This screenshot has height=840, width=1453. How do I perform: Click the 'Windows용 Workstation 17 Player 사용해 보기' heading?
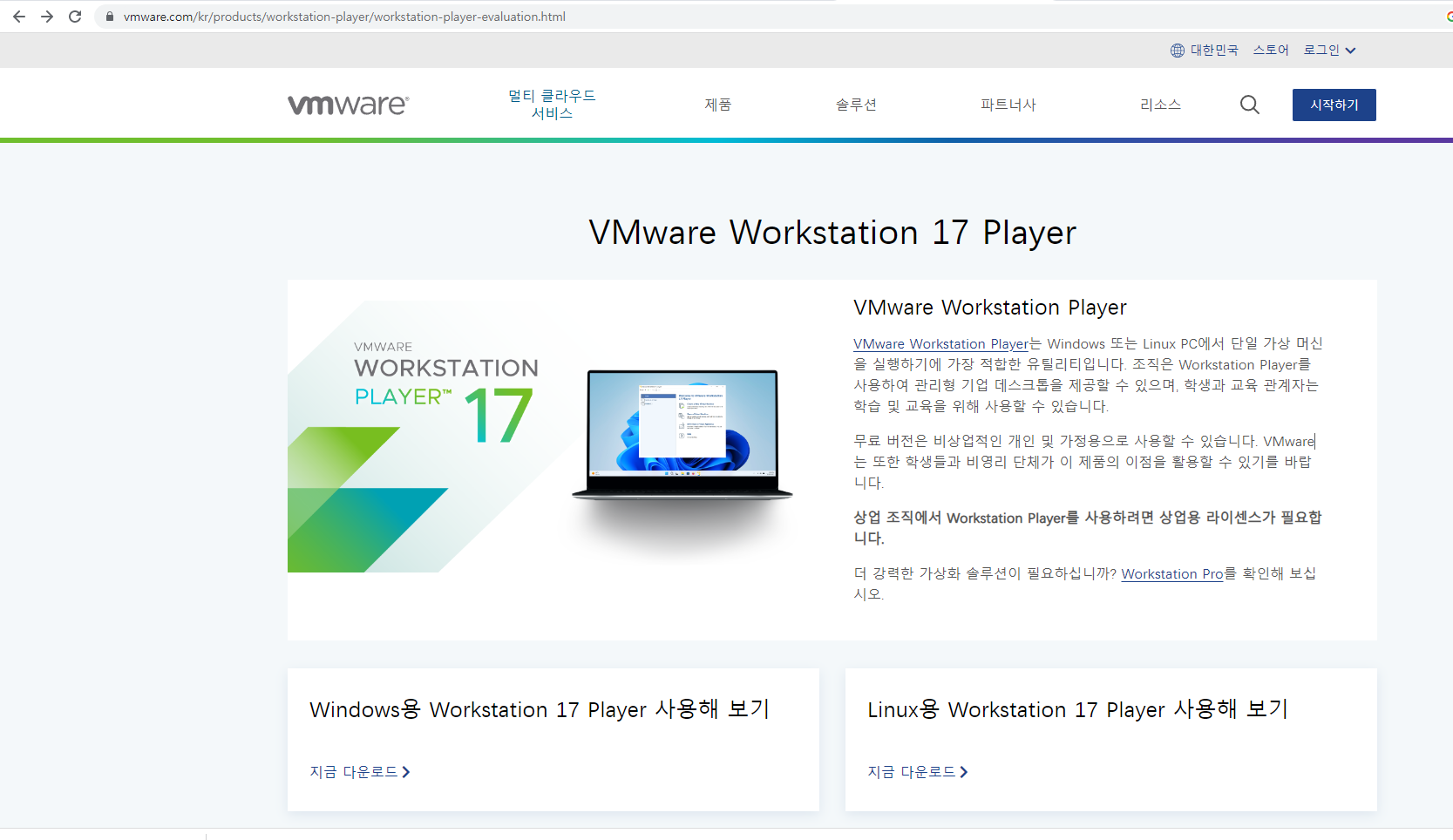point(540,709)
